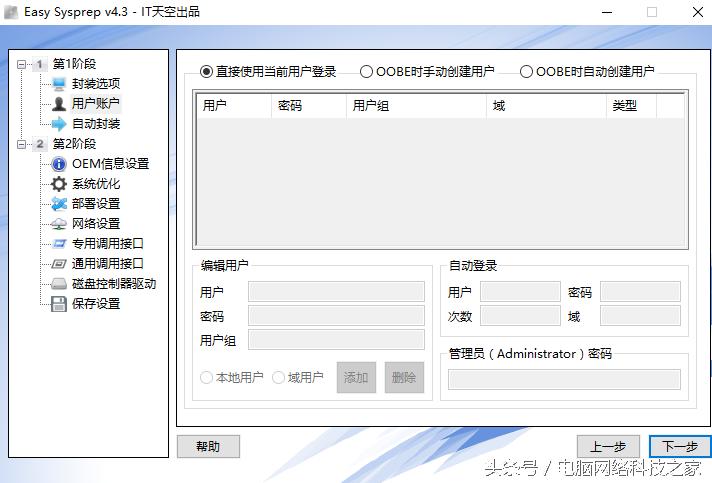Focus the 密码 field under 编辑用户

click(x=336, y=315)
